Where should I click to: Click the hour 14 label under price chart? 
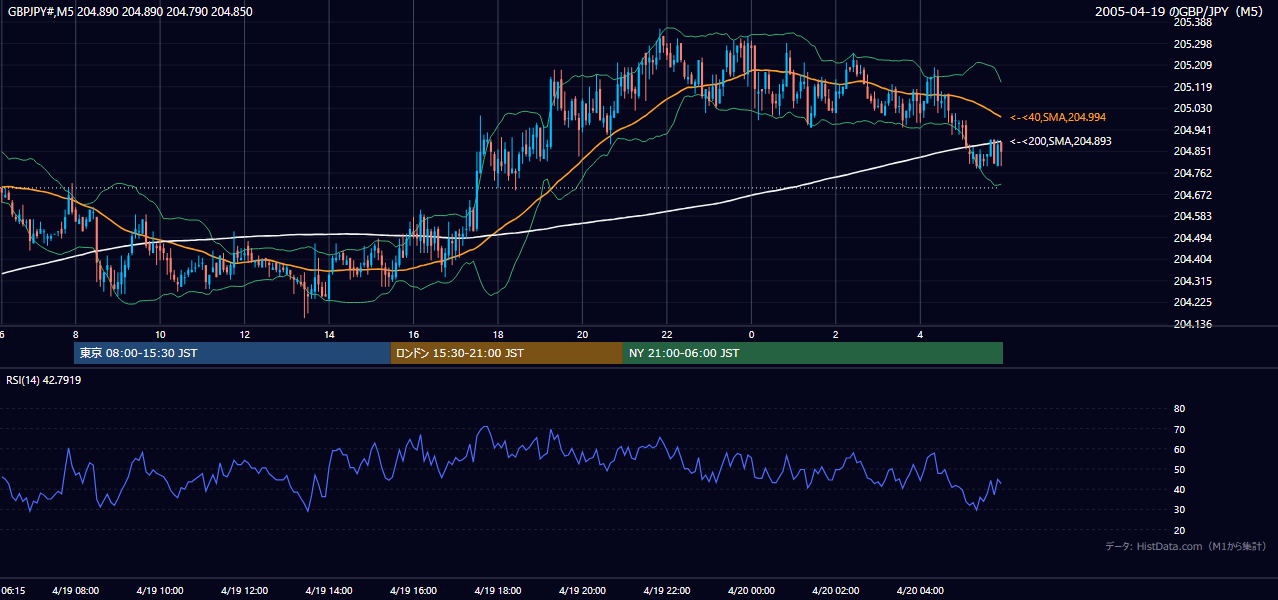coord(329,334)
